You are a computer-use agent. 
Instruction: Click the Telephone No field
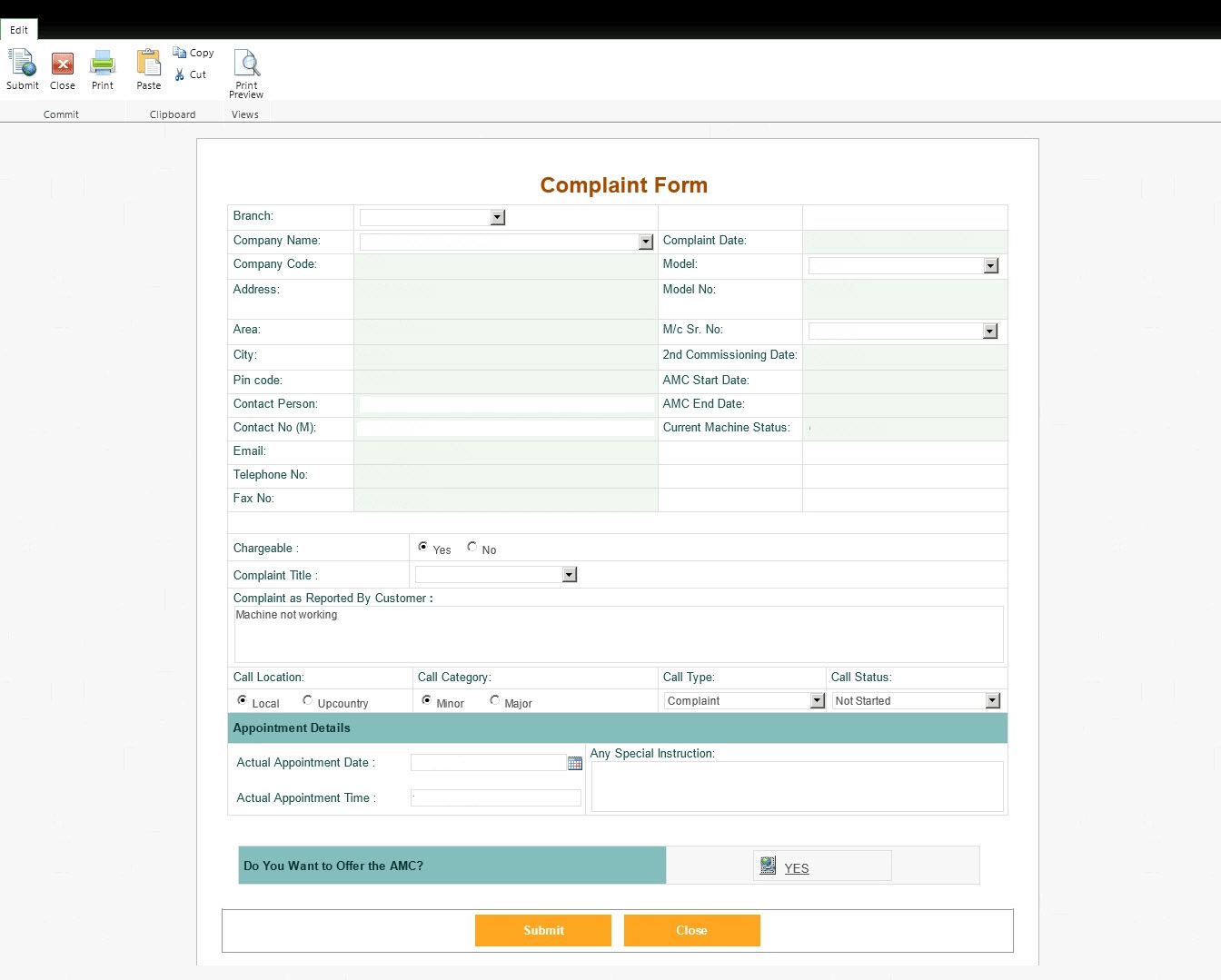pyautogui.click(x=506, y=476)
